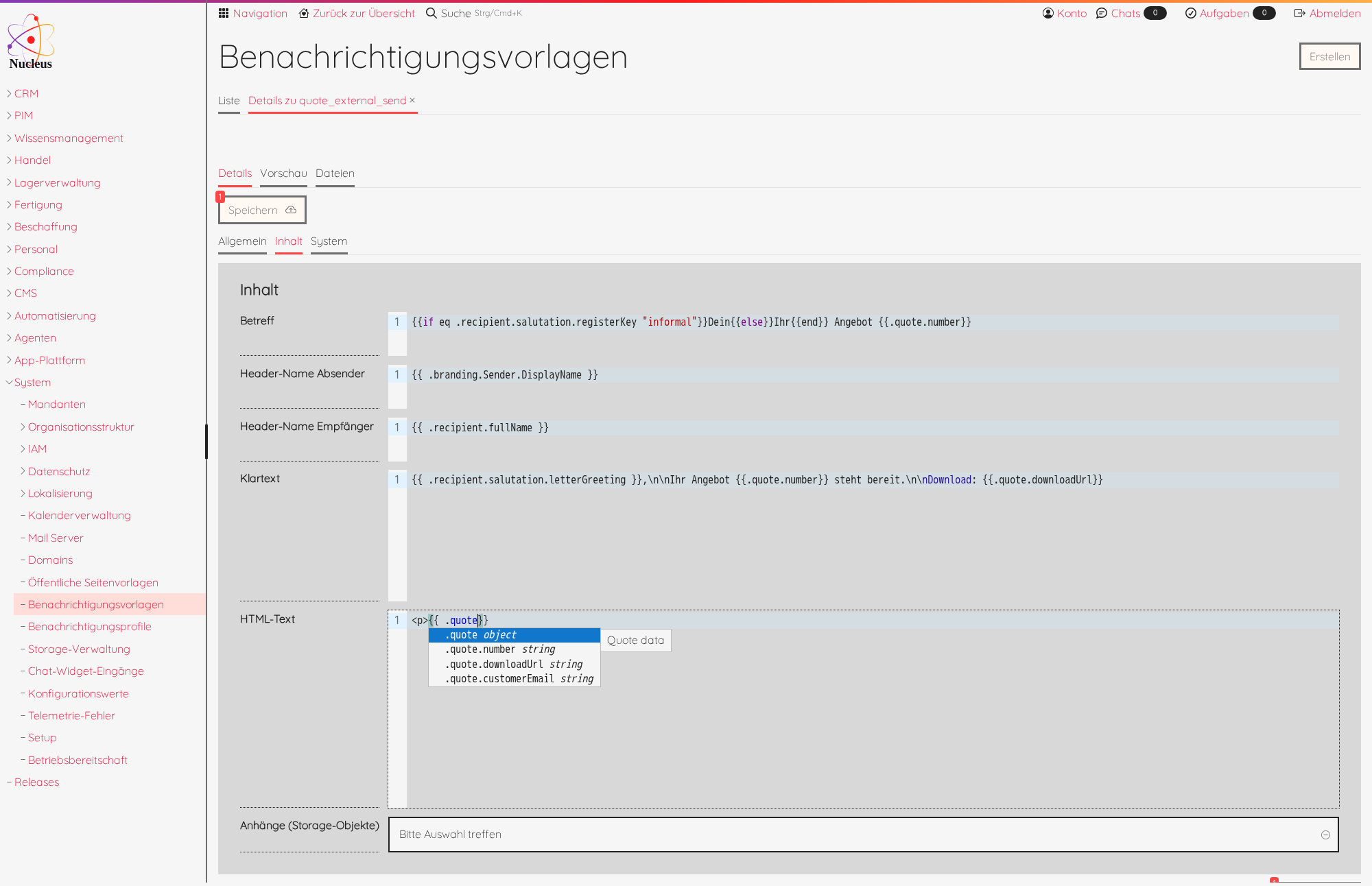Viewport: 1372px width, 886px height.
Task: Open Benachrichtigungsprofile in the sidebar
Action: [x=90, y=627]
